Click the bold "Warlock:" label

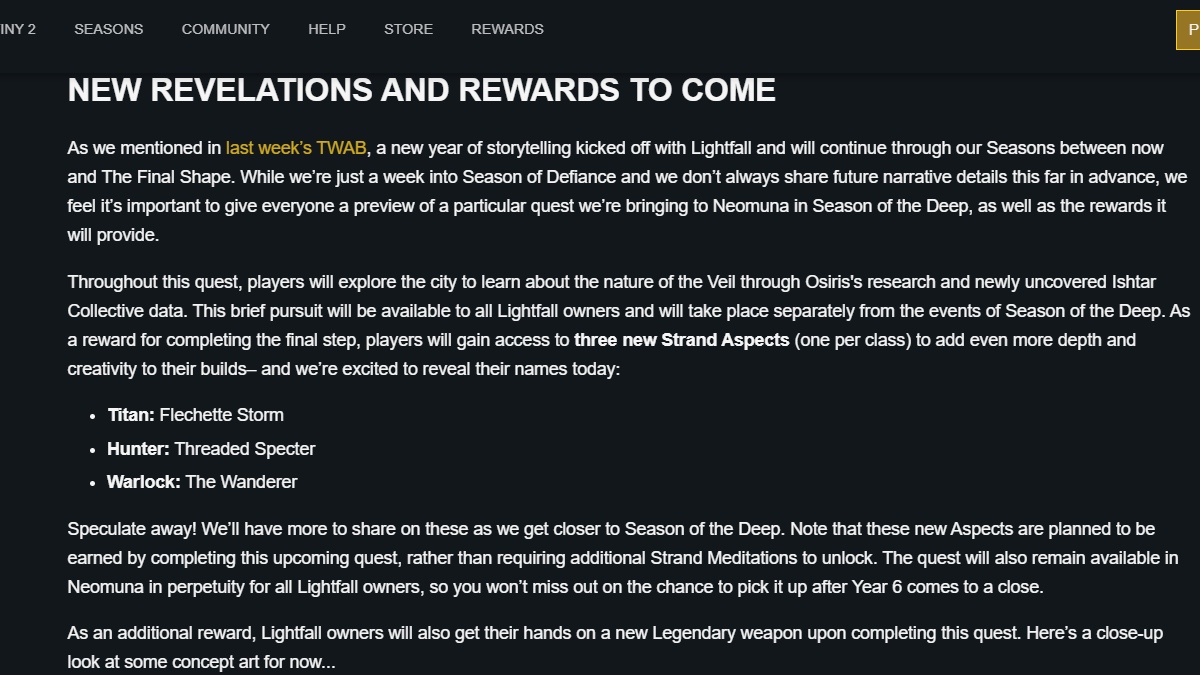(143, 482)
